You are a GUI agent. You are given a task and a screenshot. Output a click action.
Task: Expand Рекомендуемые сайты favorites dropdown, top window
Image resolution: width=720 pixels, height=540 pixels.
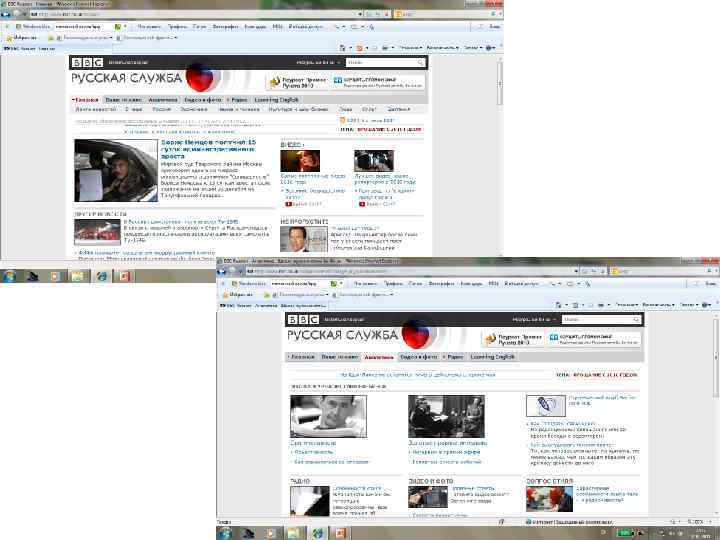111,38
